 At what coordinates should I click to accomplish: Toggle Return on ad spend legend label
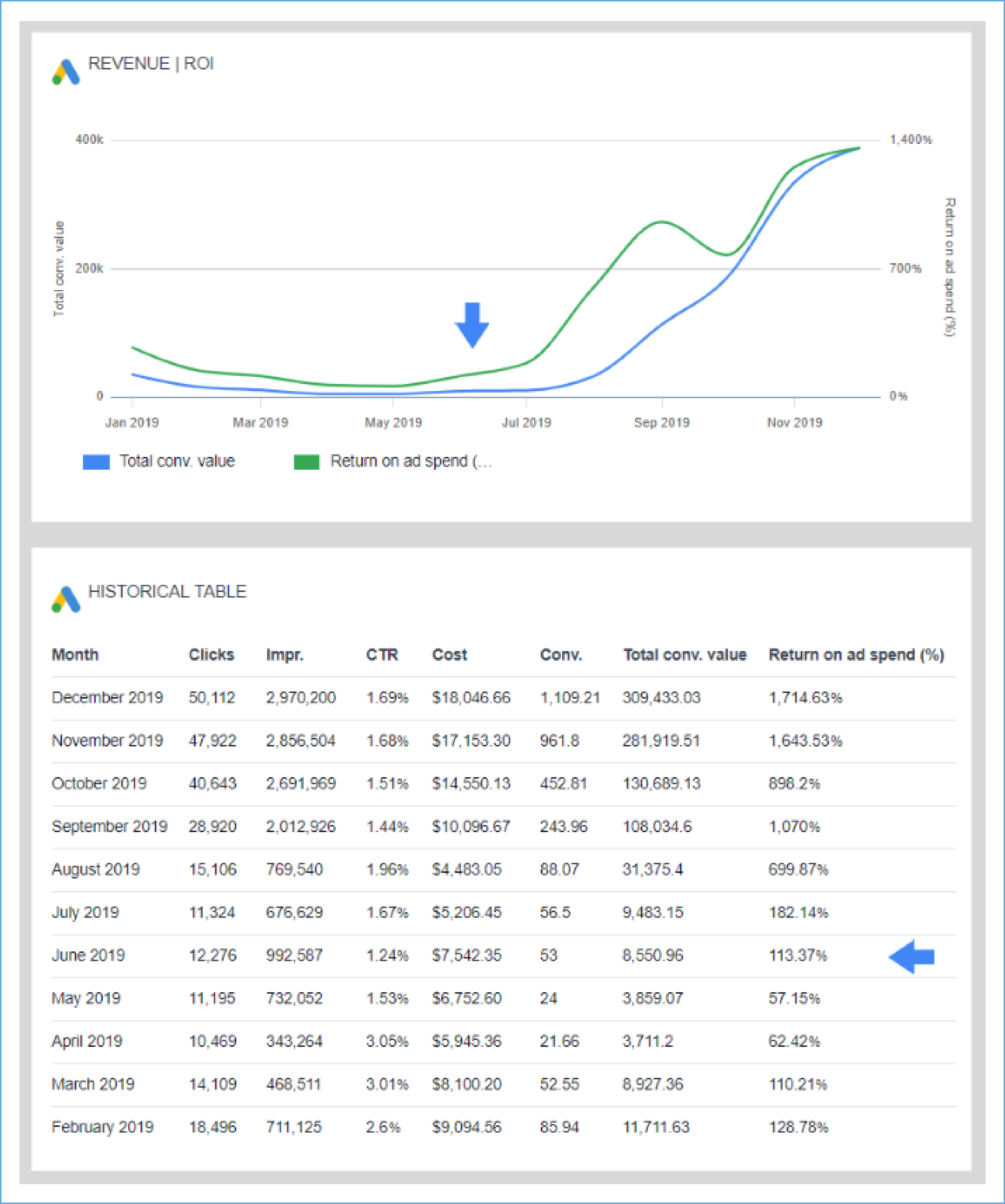[411, 461]
